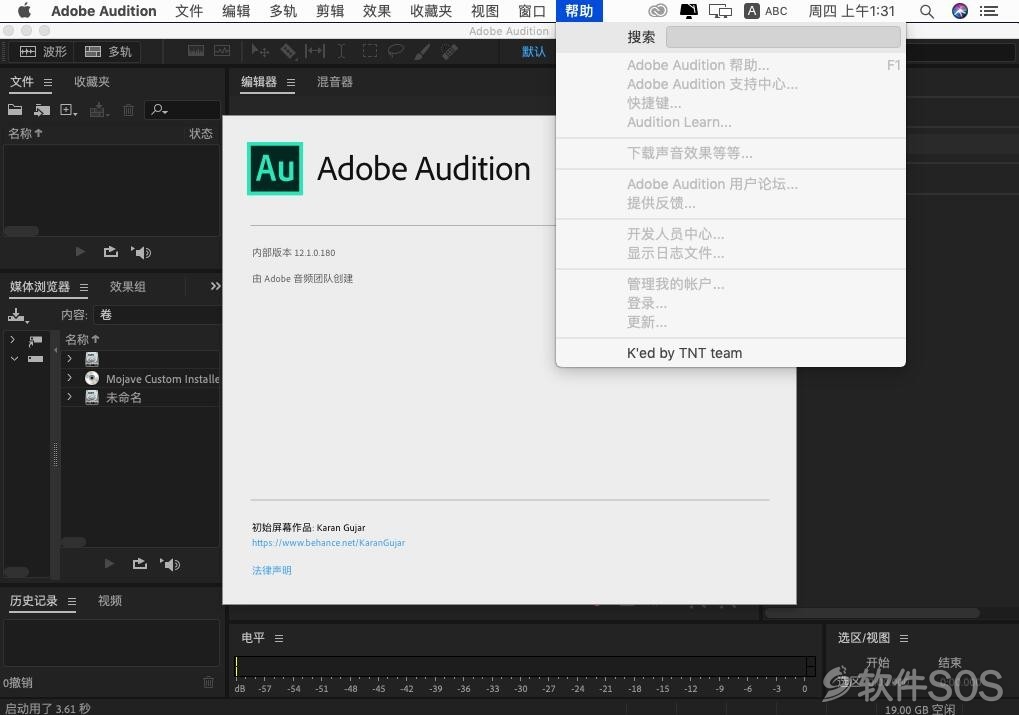The image size is (1019, 715).
Task: Switch to the 混音器 tab
Action: coord(335,82)
